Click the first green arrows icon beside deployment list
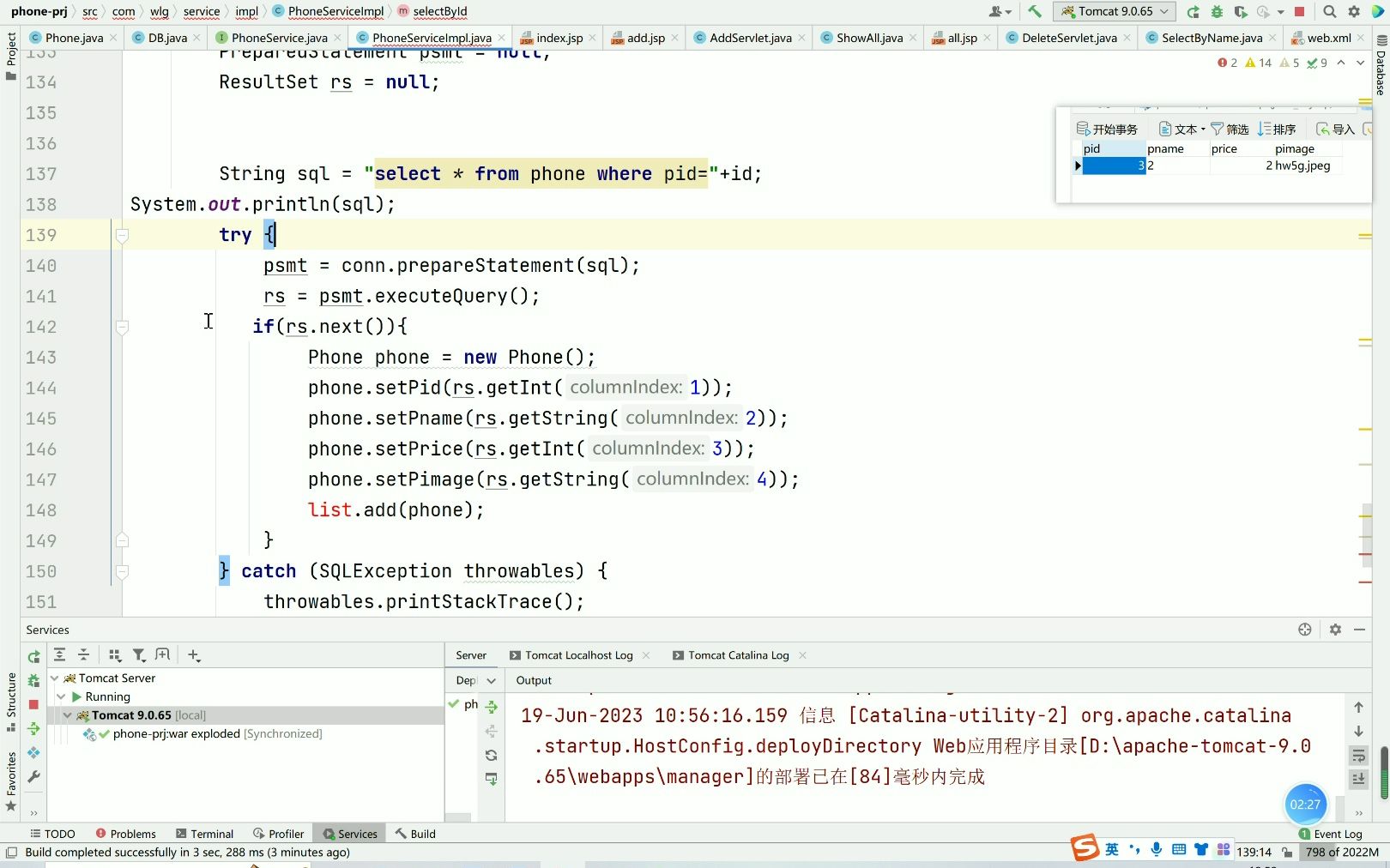 [491, 708]
